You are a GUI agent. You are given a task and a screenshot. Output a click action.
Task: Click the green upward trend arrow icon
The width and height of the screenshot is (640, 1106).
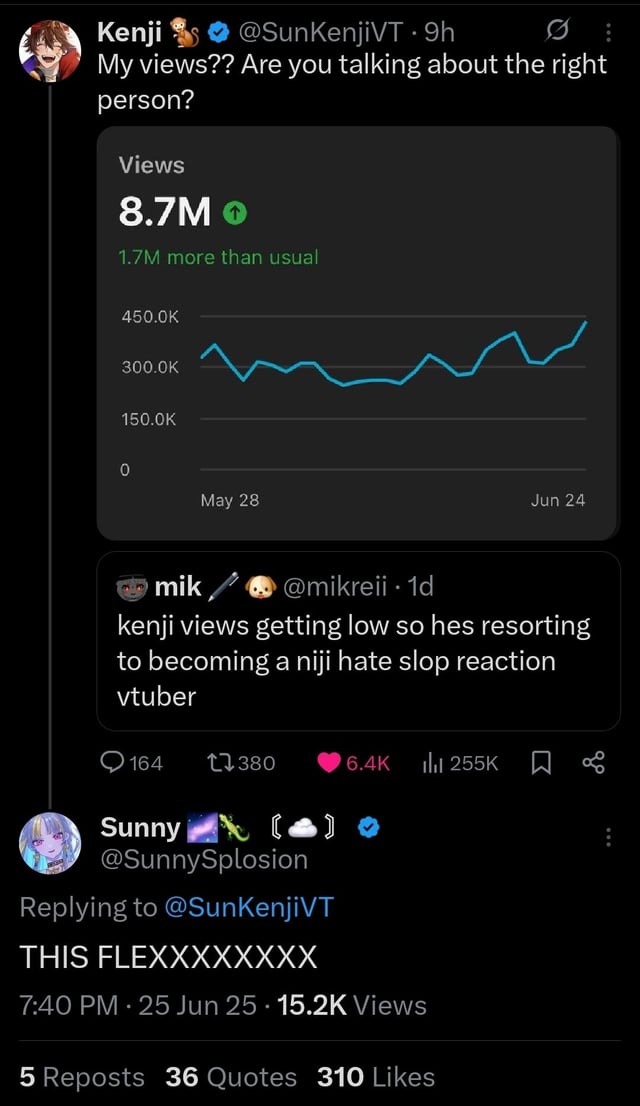tap(236, 212)
